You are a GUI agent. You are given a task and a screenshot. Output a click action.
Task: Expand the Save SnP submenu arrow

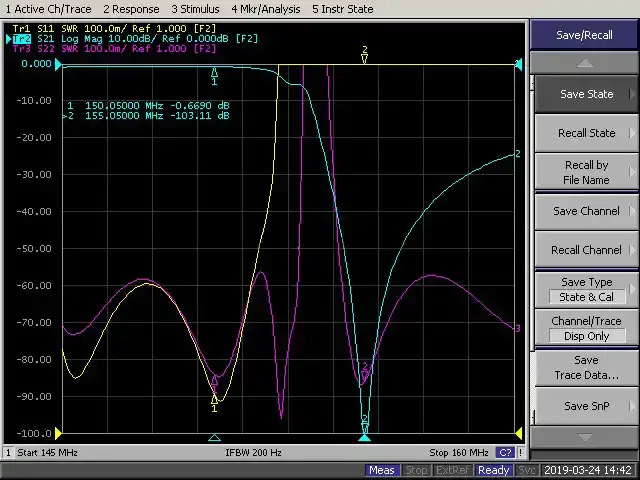point(632,406)
